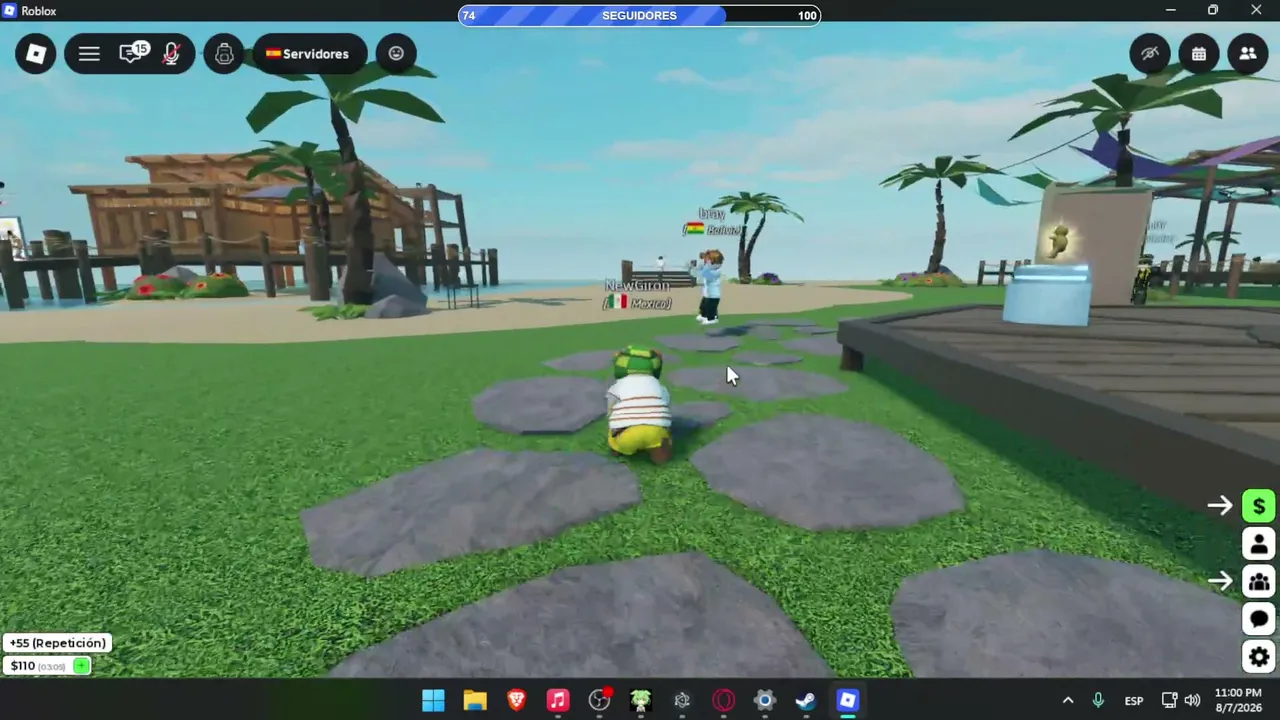Open the green dollar shop button
This screenshot has width=1280, height=720.
click(1259, 506)
